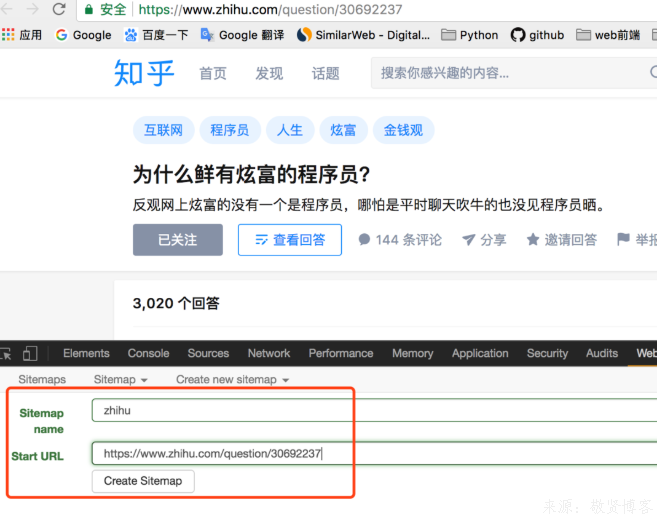This screenshot has width=657, height=516.
Task: Expand the Create new sitemap dropdown
Action: coord(233,379)
